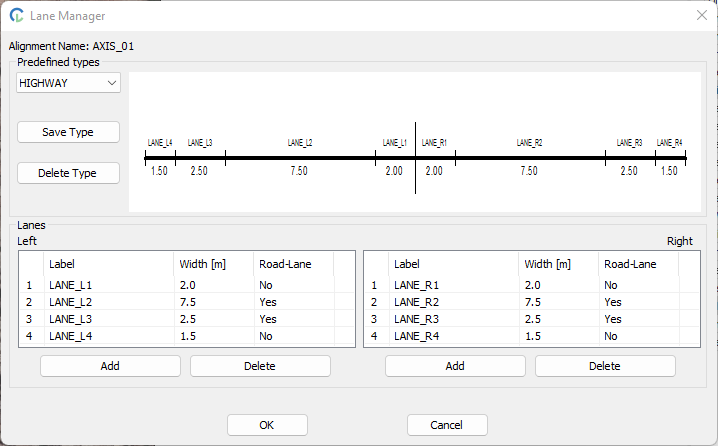Viewport: 718px width, 446px height.
Task: Click the left table Width [m] column header
Action: (213, 264)
